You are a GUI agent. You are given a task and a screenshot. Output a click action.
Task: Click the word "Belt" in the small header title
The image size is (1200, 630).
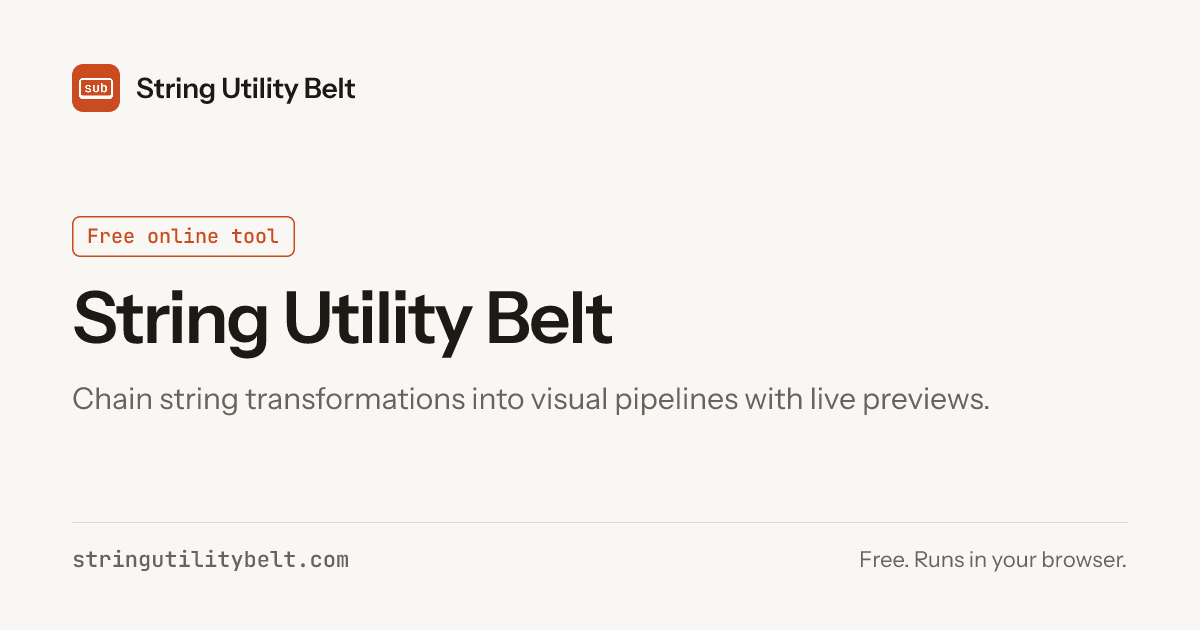click(x=329, y=88)
